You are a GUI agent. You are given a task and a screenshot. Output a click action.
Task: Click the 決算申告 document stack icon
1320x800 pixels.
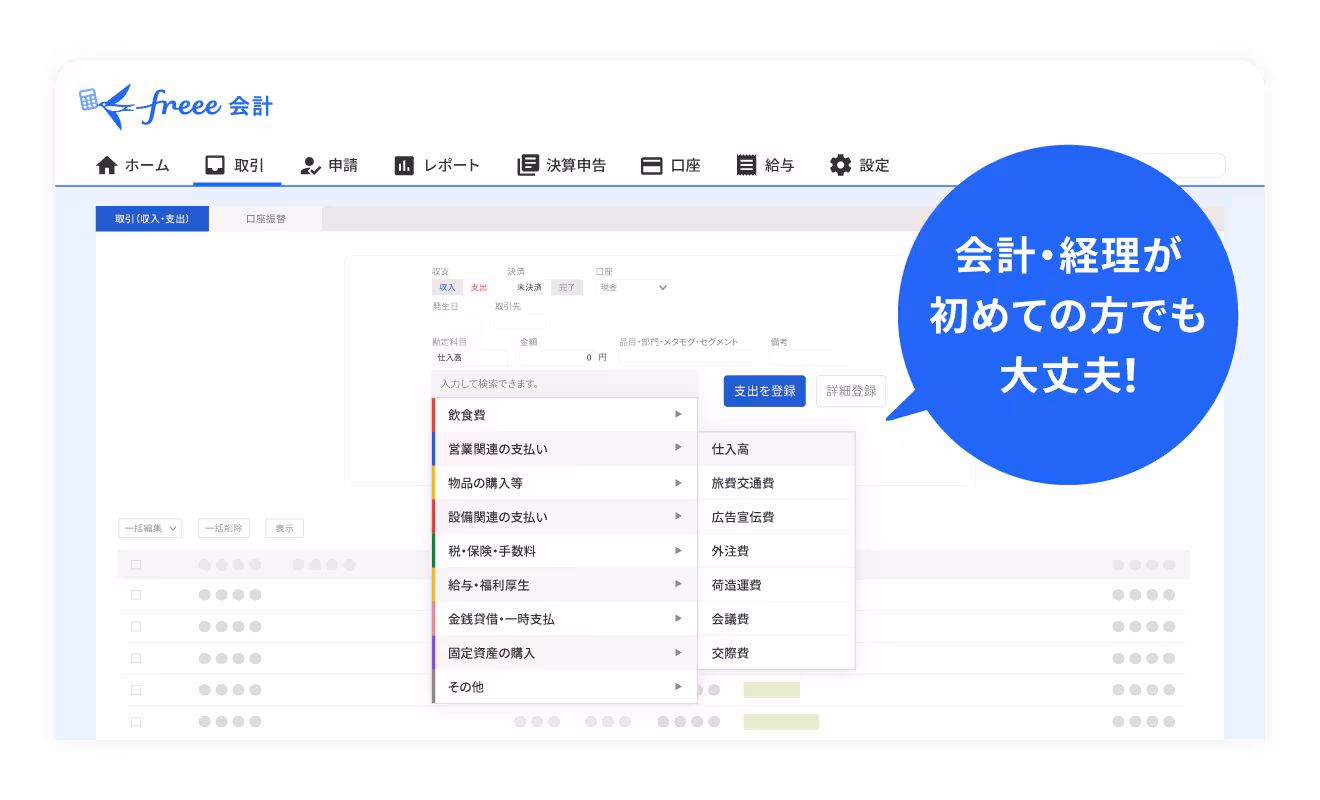point(527,166)
